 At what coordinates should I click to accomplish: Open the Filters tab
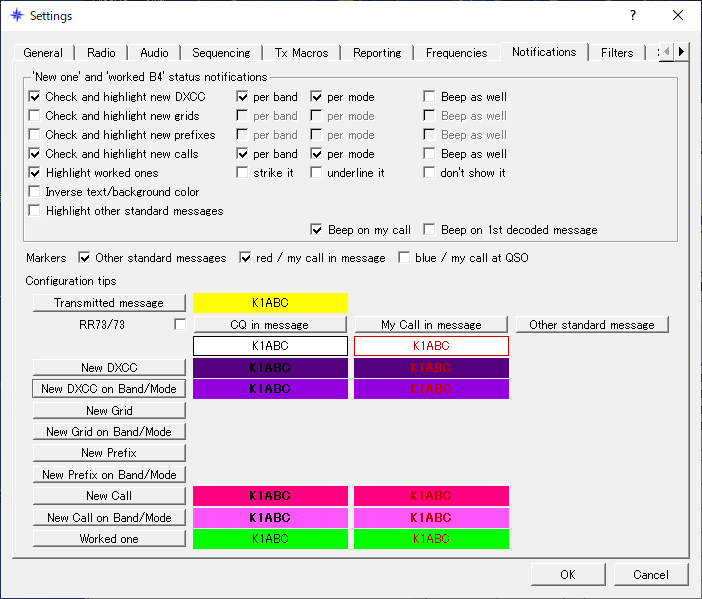tap(617, 53)
